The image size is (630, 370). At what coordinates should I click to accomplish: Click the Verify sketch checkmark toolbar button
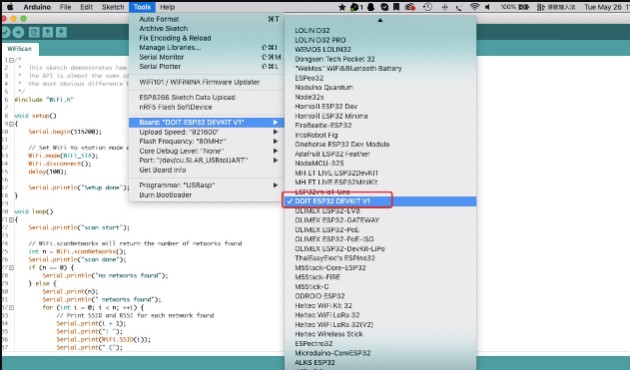pyautogui.click(x=5, y=32)
